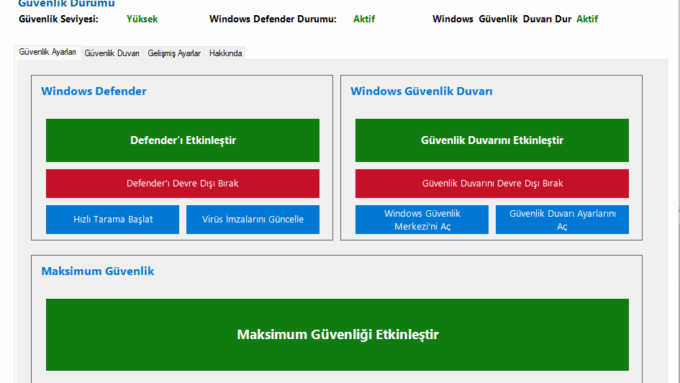680x383 pixels.
Task: Click Güvenlik Duvarını Etkinleştir button
Action: 492,140
